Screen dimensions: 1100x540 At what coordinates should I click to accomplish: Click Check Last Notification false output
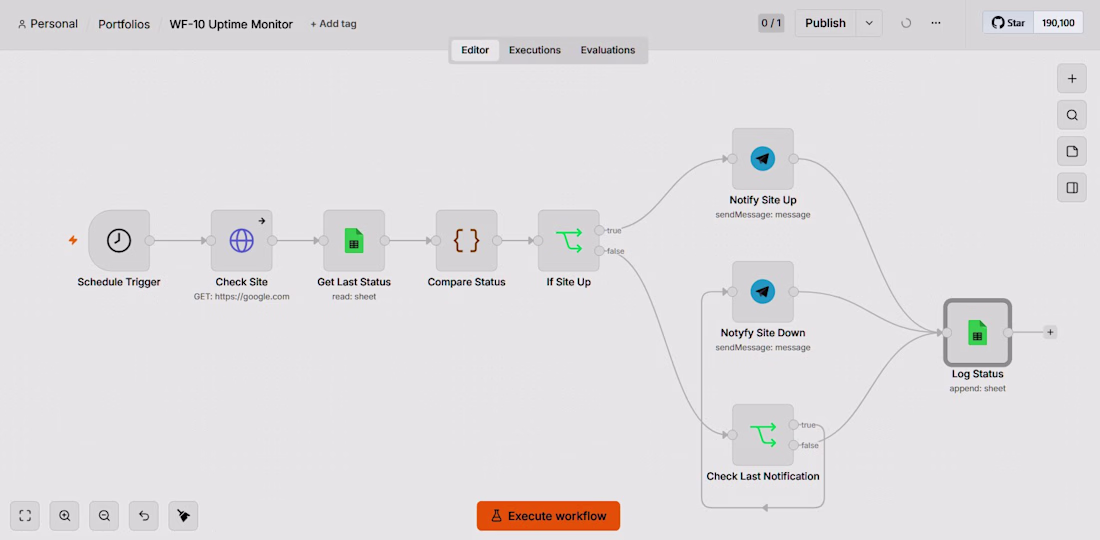click(793, 445)
